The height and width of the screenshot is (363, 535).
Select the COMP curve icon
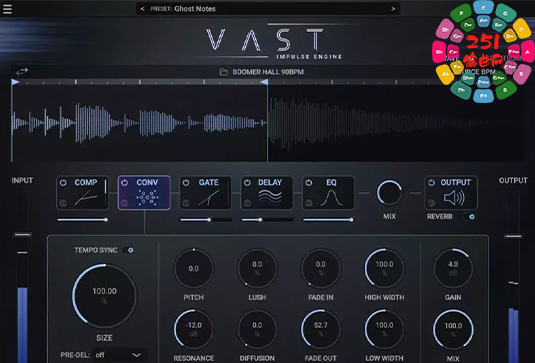point(87,198)
